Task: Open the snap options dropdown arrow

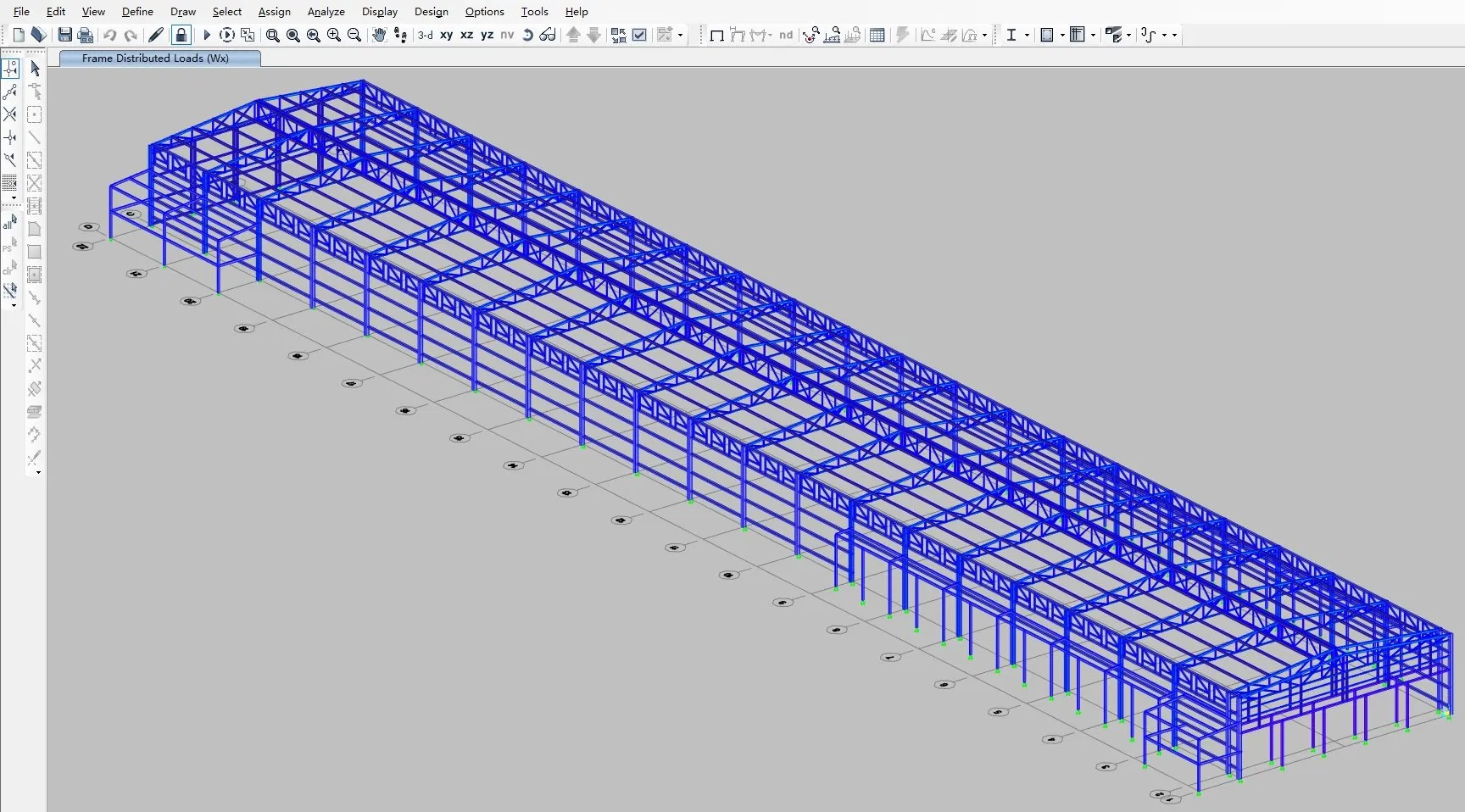Action: click(678, 35)
